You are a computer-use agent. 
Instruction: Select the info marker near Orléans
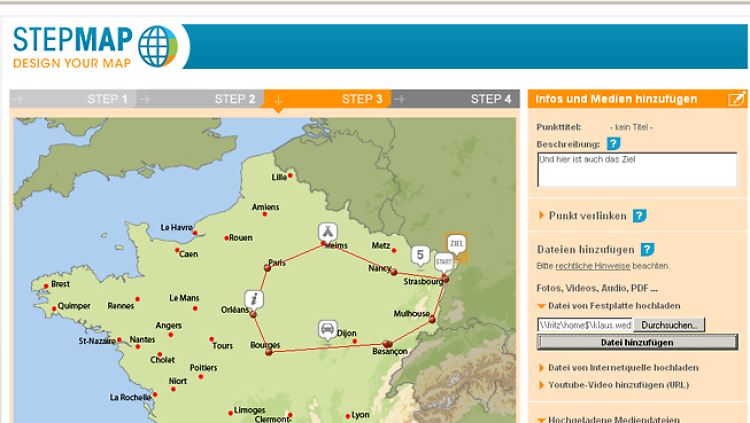pos(255,299)
